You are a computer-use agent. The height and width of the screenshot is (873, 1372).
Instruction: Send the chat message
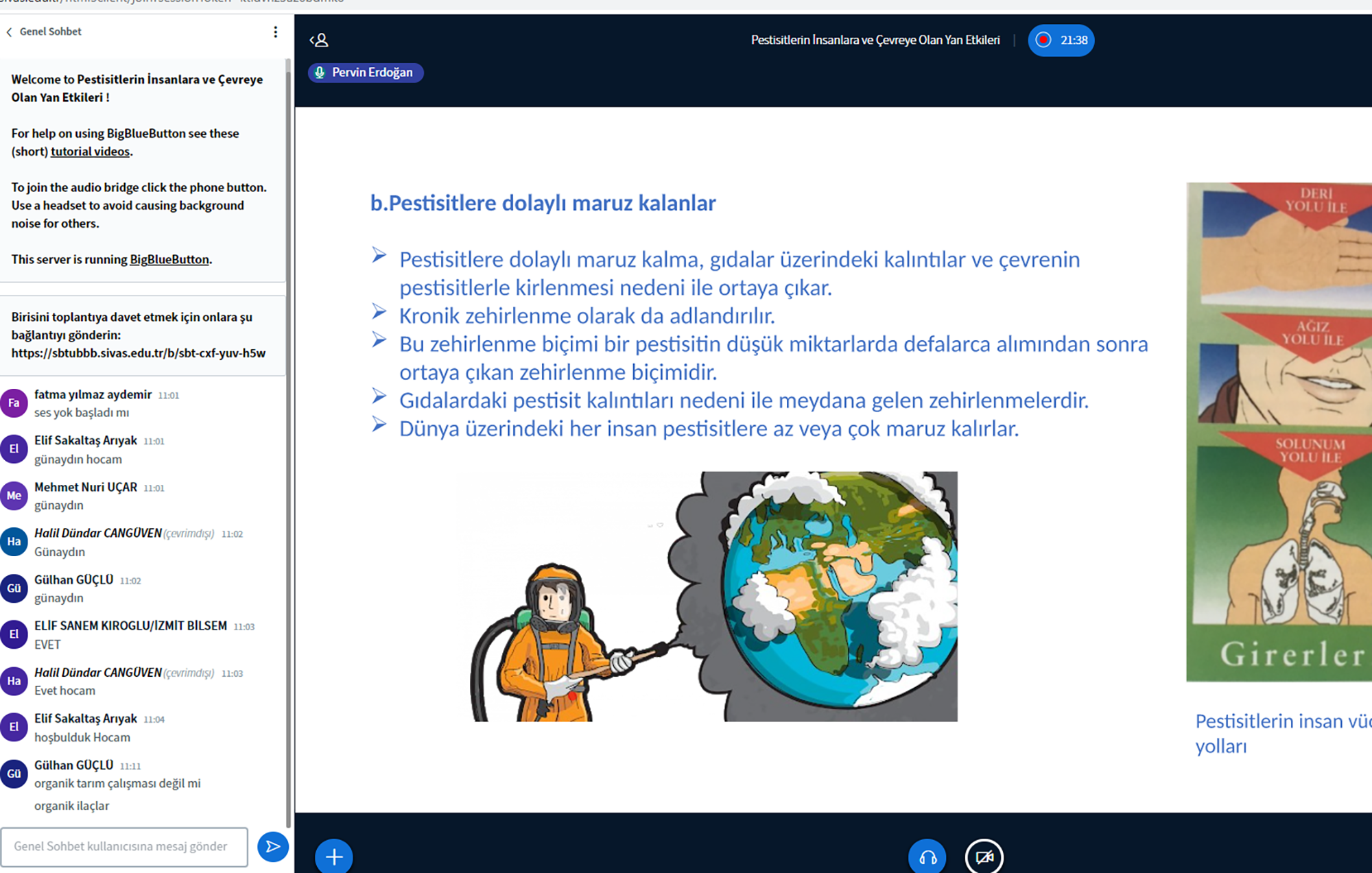(x=272, y=846)
